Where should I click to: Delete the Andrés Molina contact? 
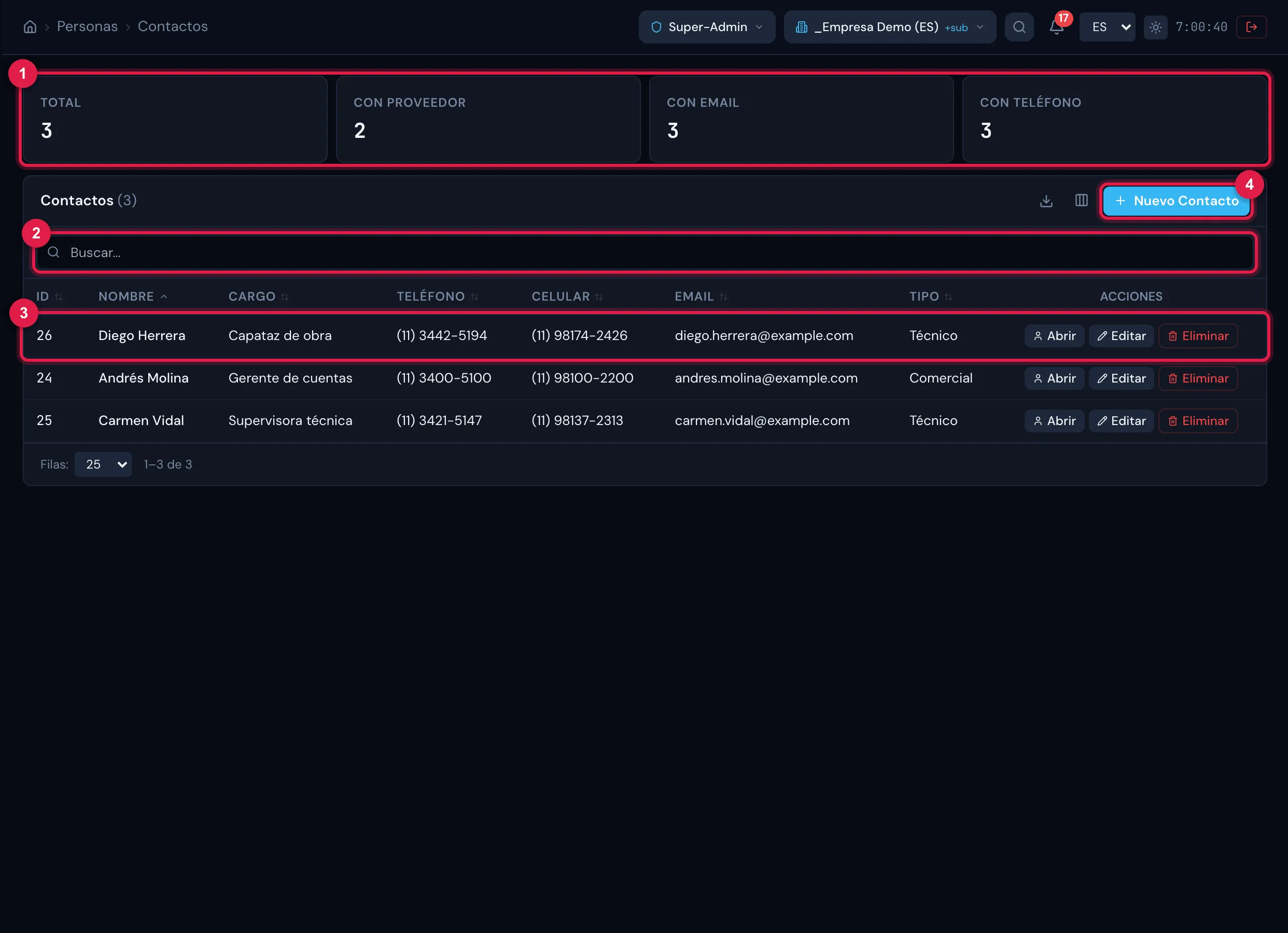(x=1198, y=378)
